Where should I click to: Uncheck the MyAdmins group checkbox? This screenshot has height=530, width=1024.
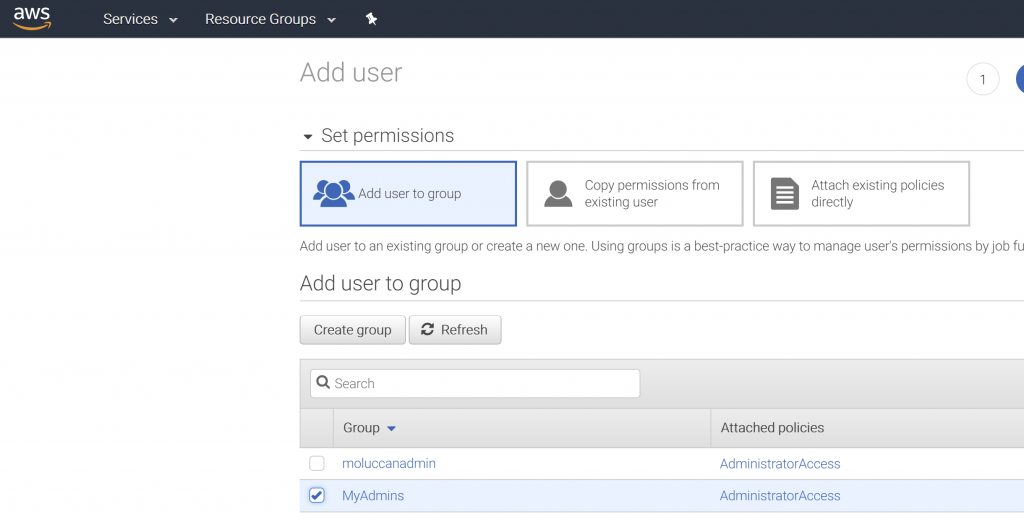pos(317,495)
